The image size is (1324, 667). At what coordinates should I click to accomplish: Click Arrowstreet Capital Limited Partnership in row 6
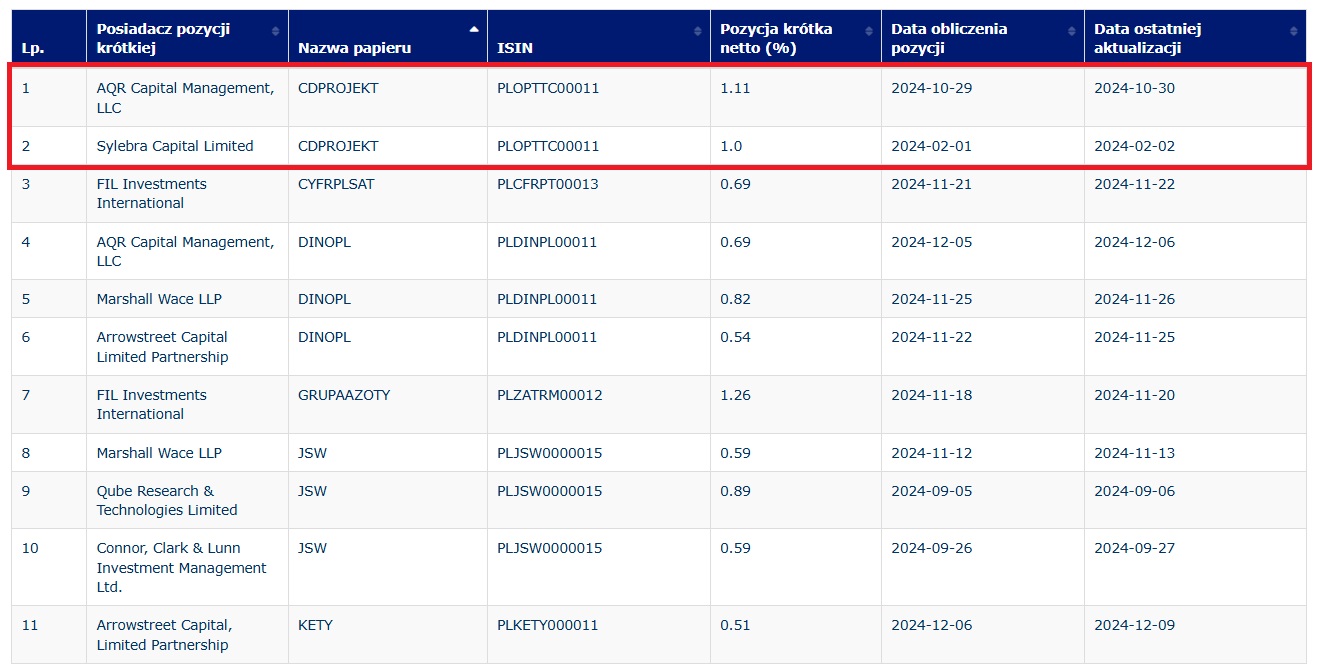(162, 347)
